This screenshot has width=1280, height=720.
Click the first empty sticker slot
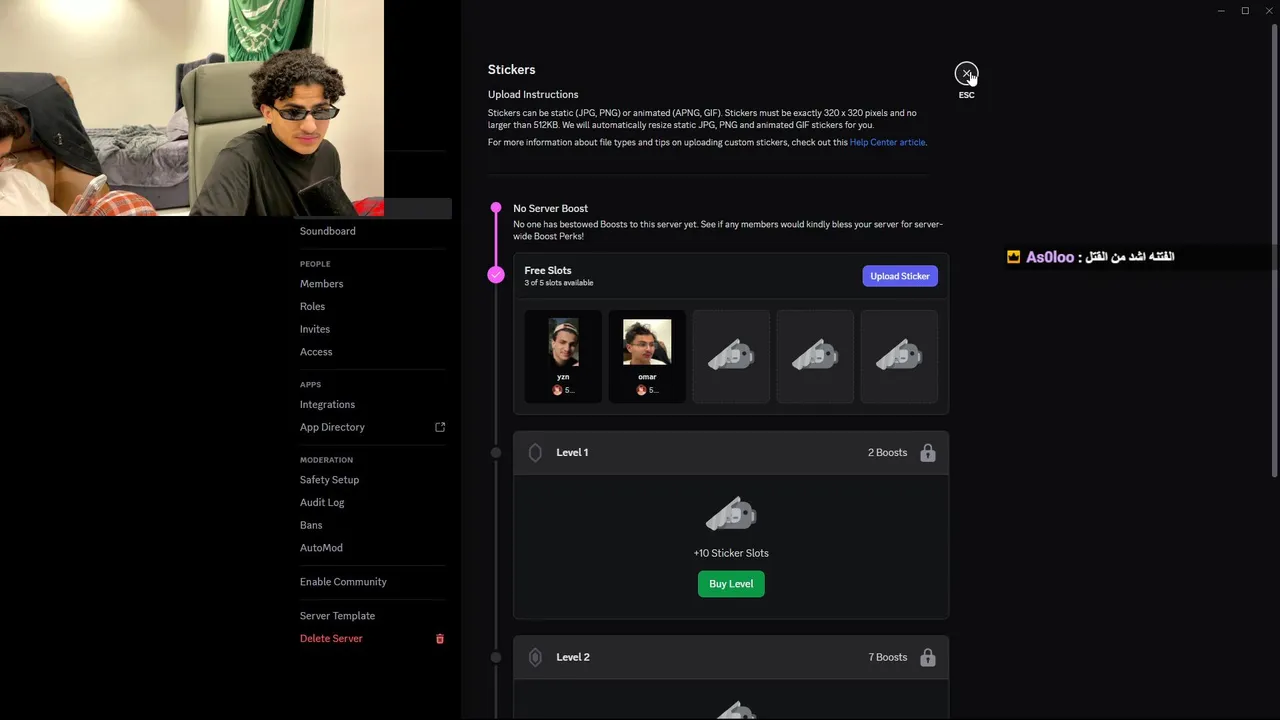click(731, 357)
